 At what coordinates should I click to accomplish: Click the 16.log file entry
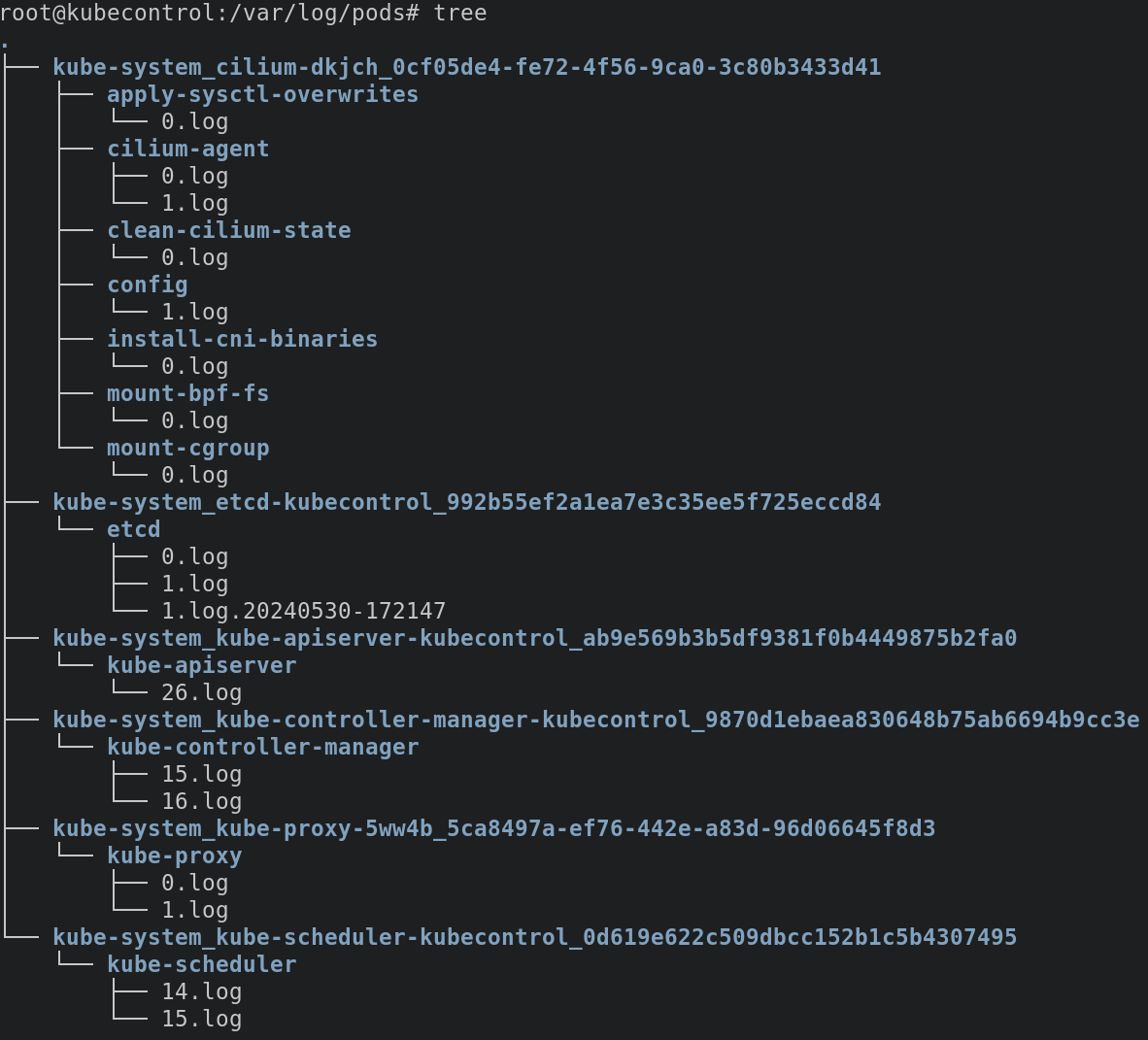201,801
